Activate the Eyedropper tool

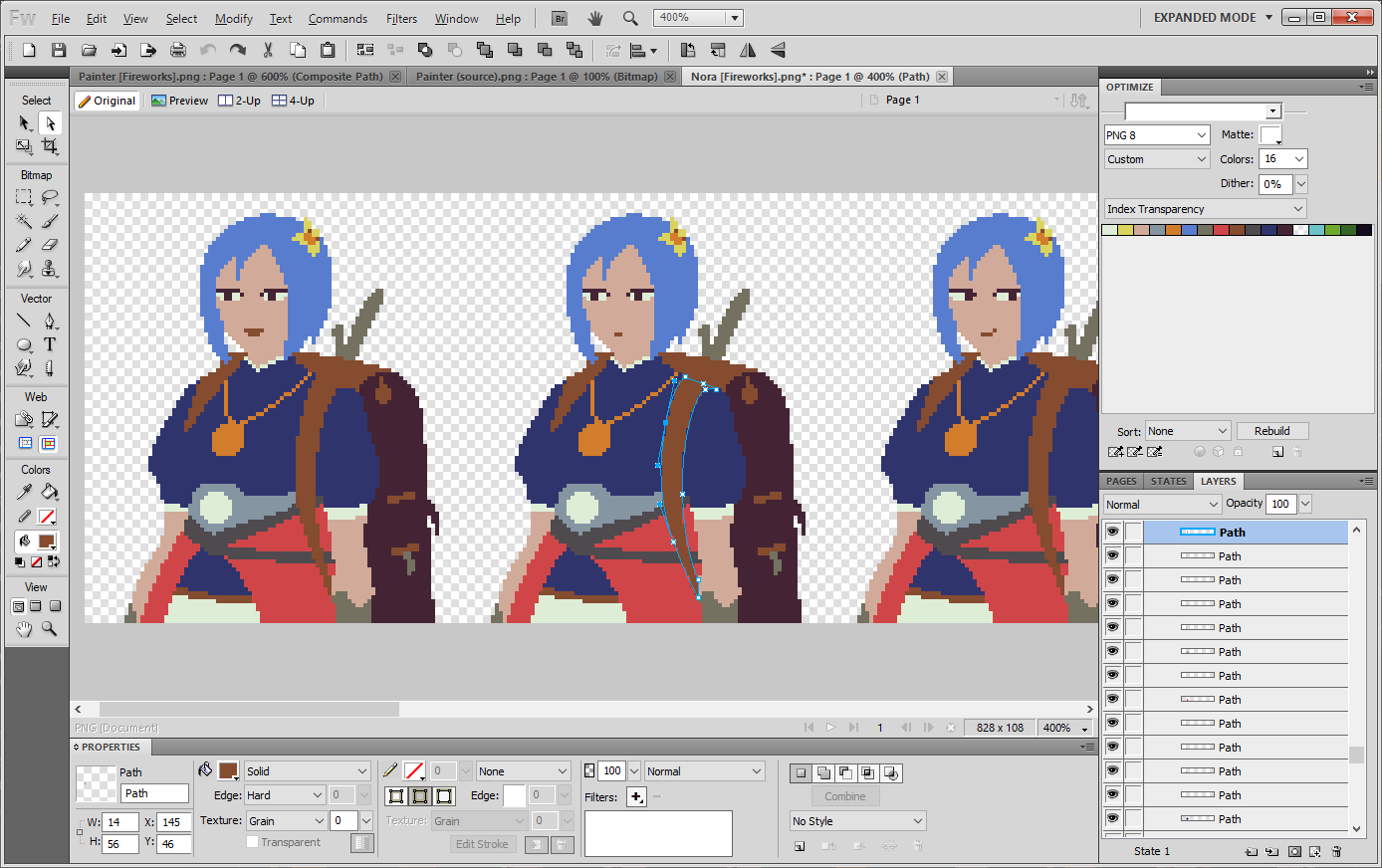click(x=24, y=492)
